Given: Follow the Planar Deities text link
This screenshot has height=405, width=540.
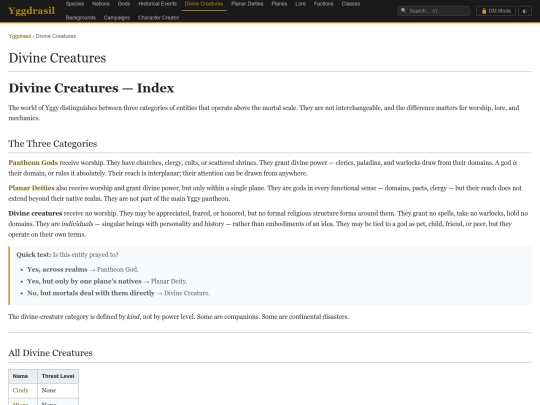Looking at the screenshot, I should pyautogui.click(x=31, y=188).
